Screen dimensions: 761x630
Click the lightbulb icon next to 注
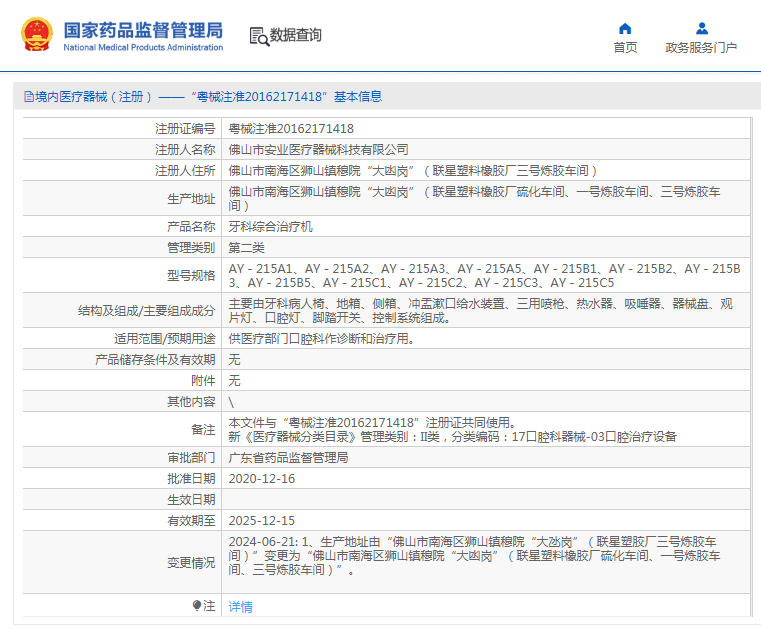197,605
